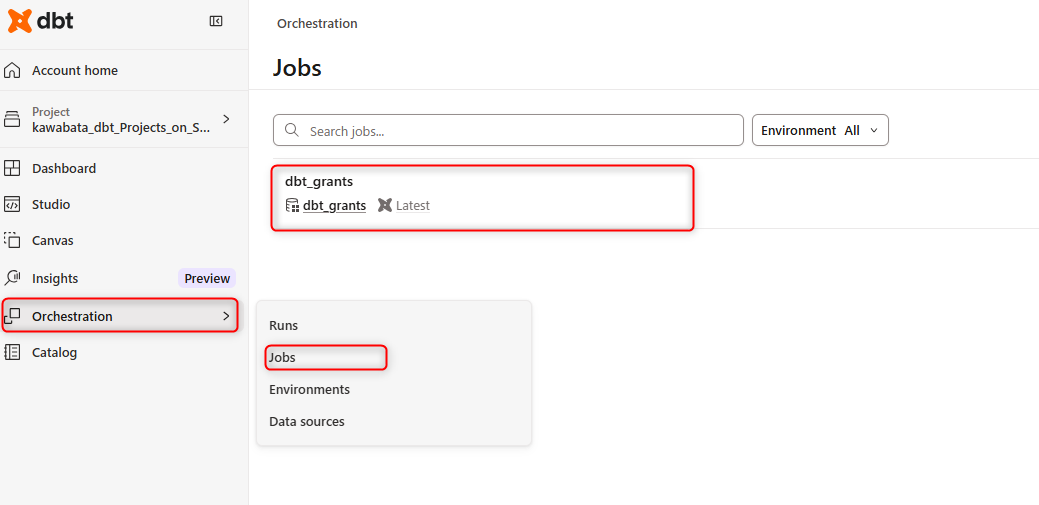Collapse the sidebar with the panel icon
1039x505 pixels.
point(216,21)
